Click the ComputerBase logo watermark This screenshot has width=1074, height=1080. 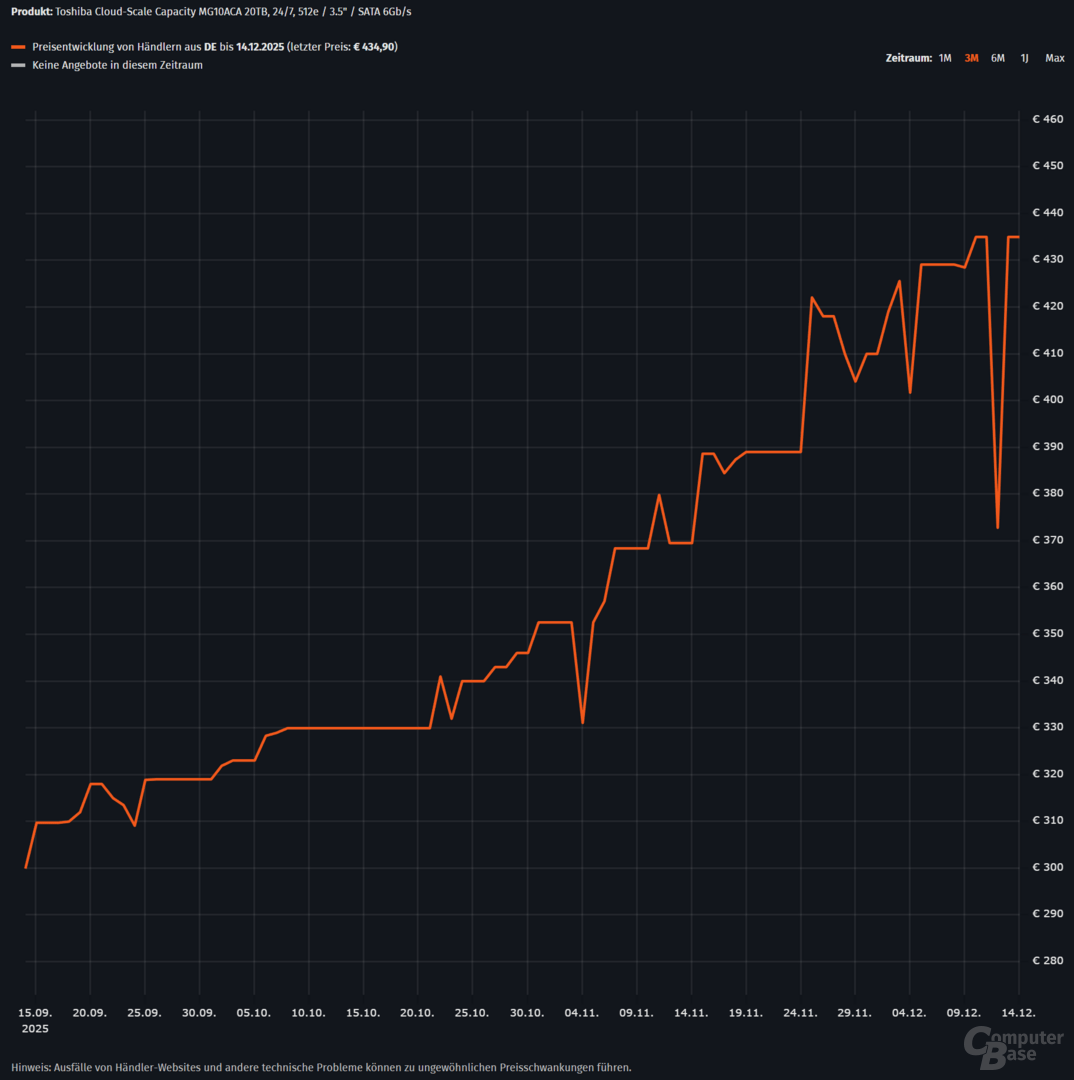pos(1013,1045)
